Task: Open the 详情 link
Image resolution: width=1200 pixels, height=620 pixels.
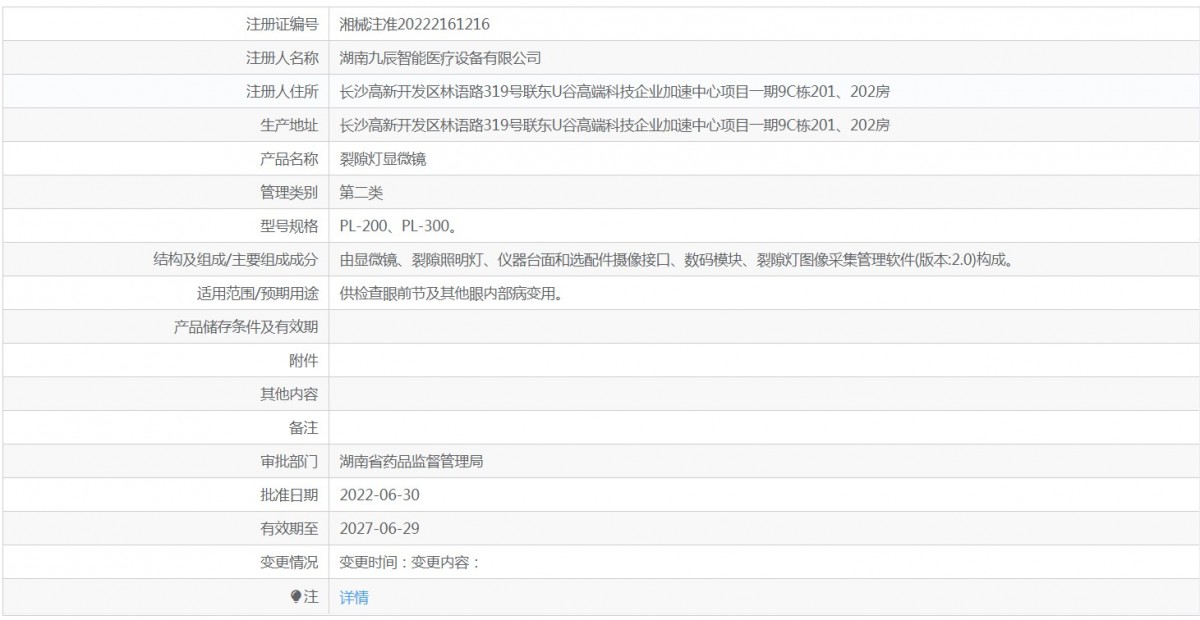Action: (354, 597)
